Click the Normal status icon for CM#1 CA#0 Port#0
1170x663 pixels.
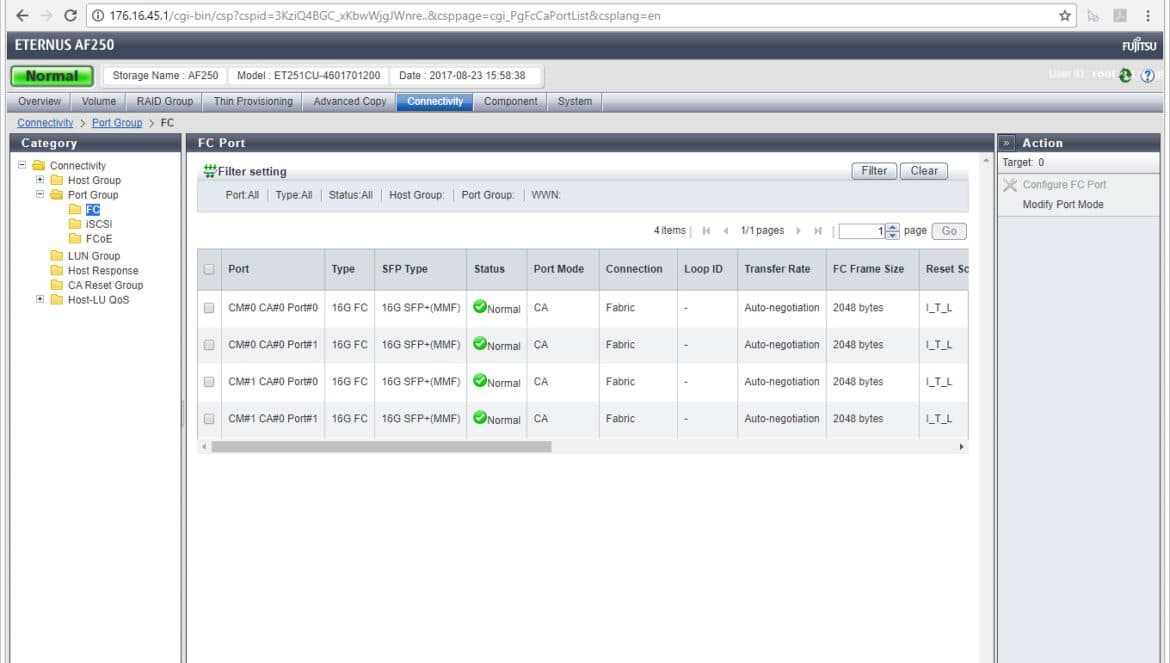pos(480,380)
